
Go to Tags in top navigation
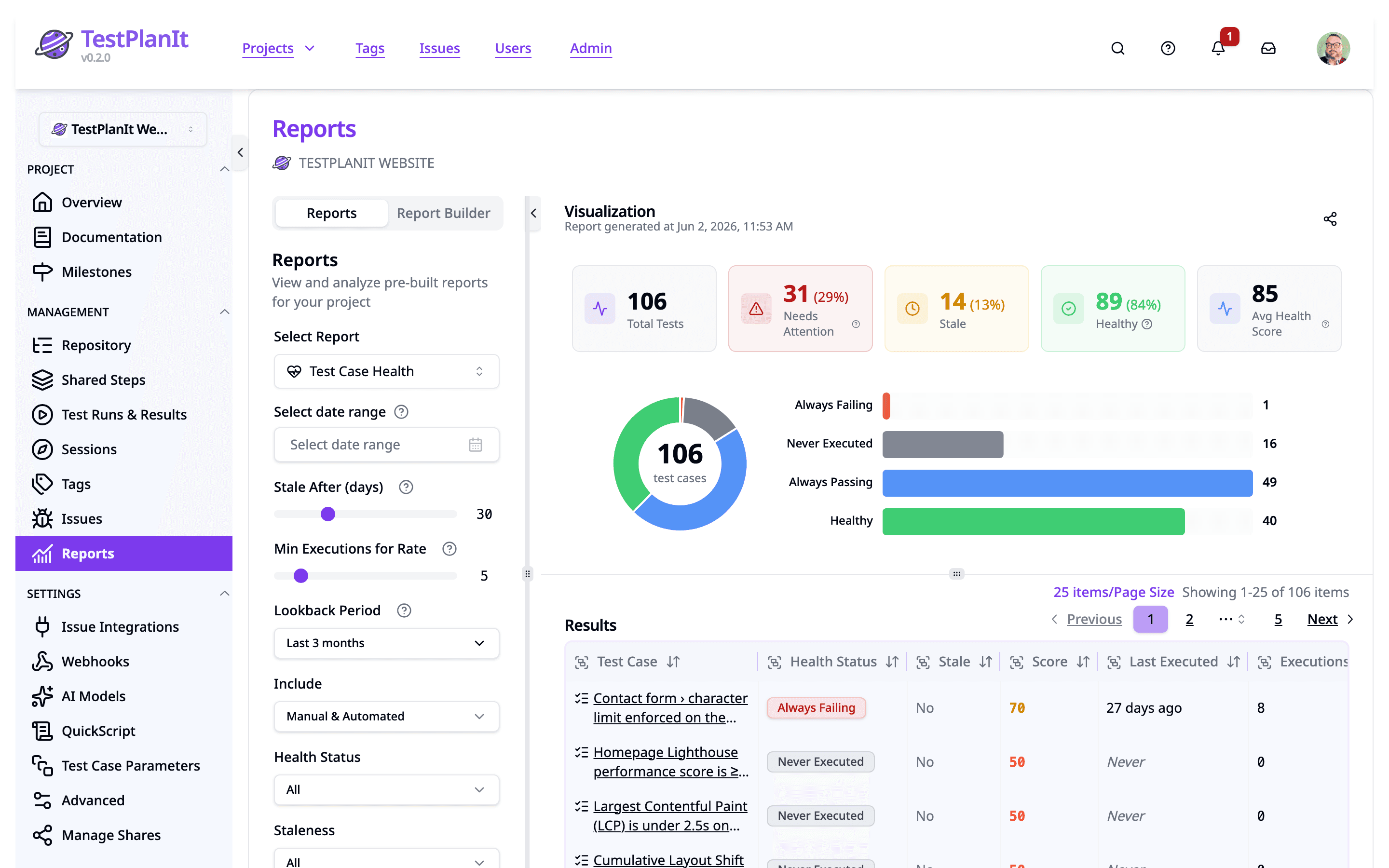pos(369,48)
